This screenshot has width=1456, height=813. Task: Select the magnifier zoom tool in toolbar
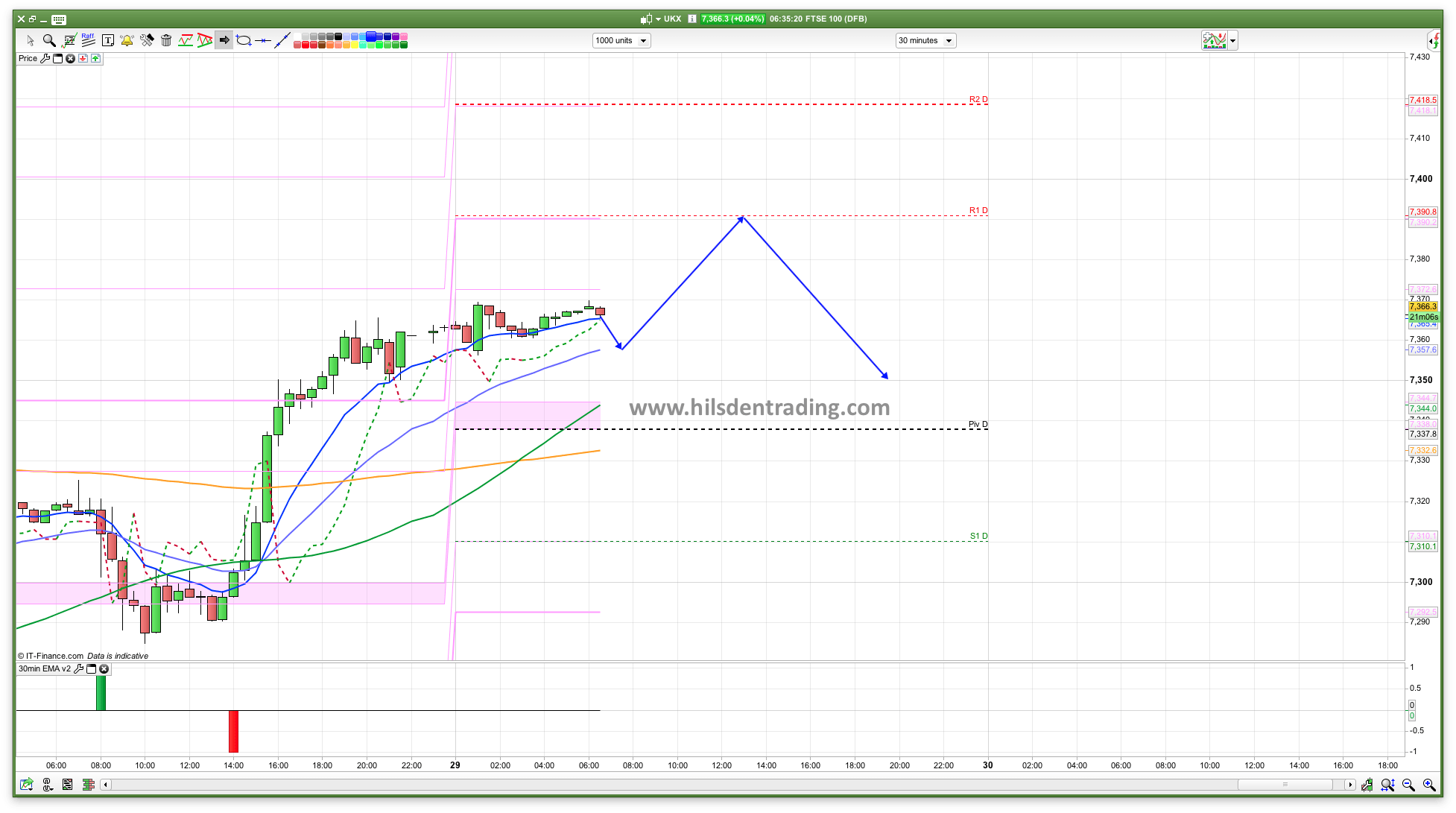[x=49, y=40]
